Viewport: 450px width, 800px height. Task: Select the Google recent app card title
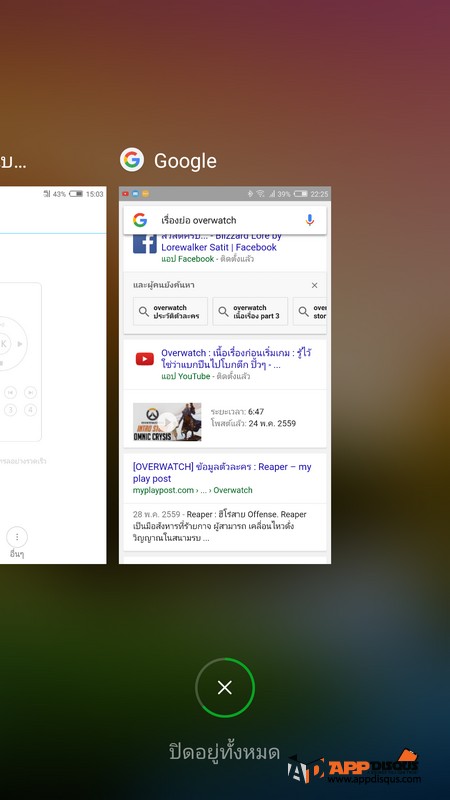click(185, 161)
